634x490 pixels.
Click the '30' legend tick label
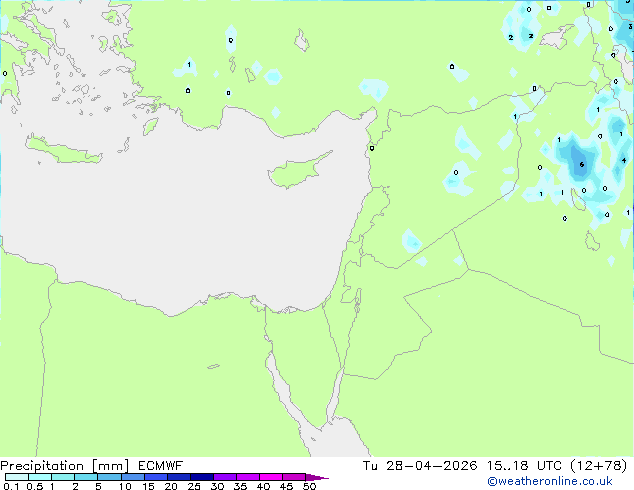217,486
